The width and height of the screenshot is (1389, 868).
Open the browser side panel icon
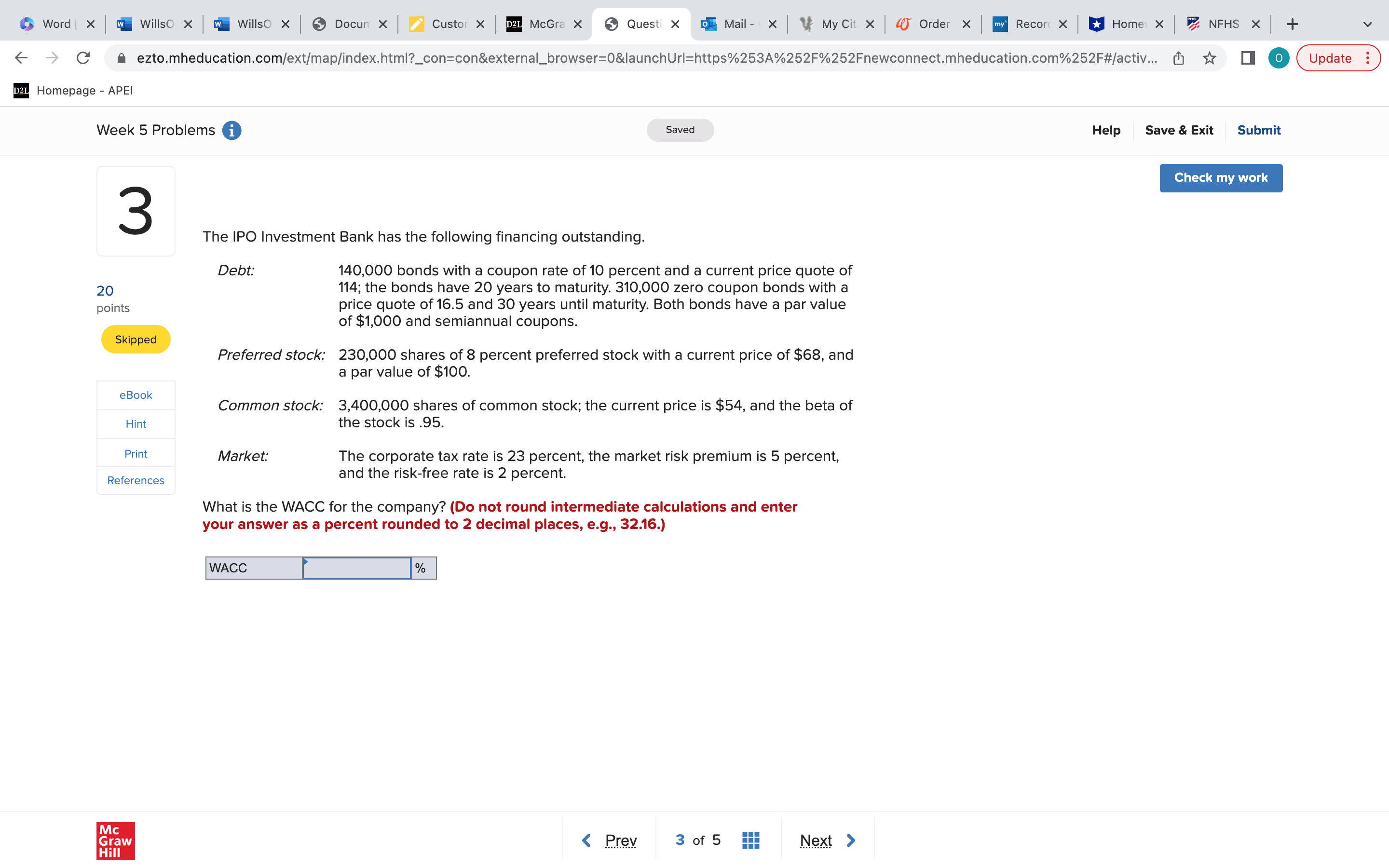[1247, 58]
